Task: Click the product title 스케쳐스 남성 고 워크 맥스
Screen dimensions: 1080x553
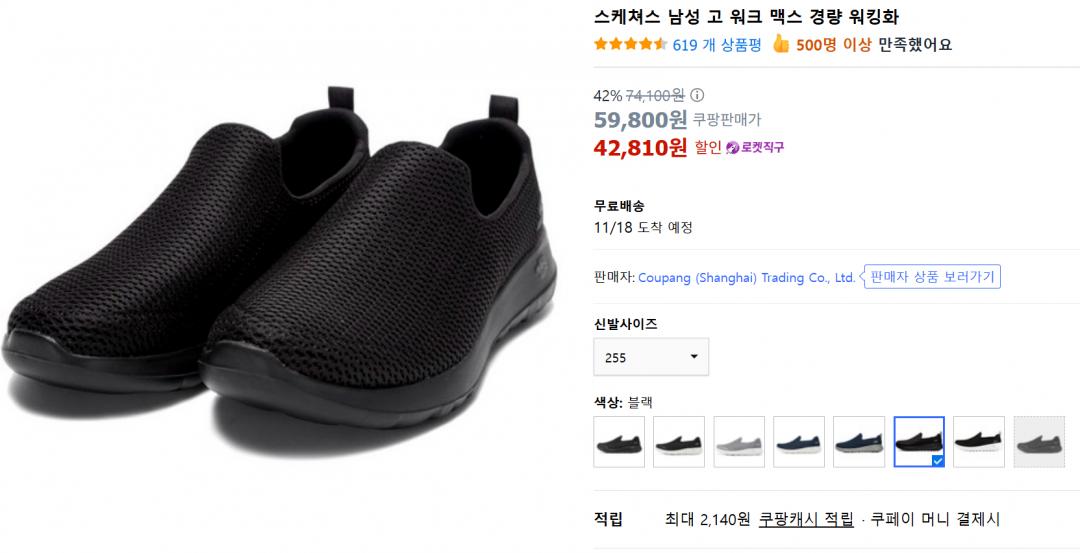Action: tap(739, 17)
